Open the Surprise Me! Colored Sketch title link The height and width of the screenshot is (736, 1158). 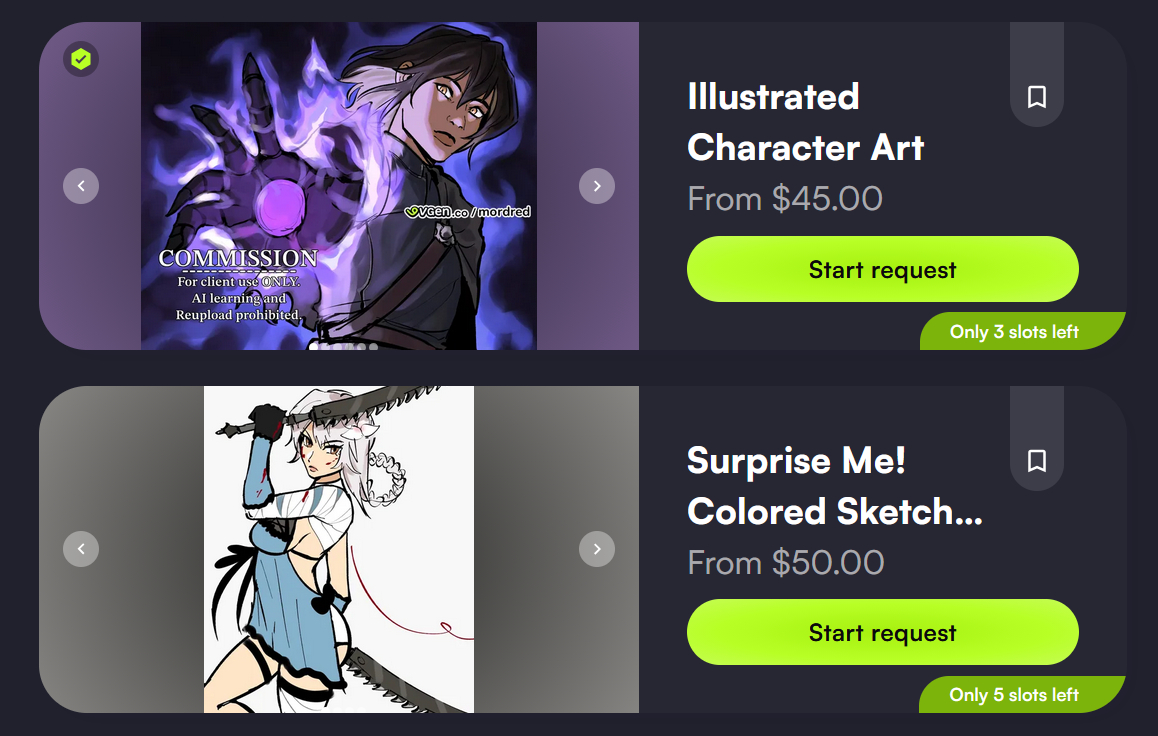coord(835,486)
